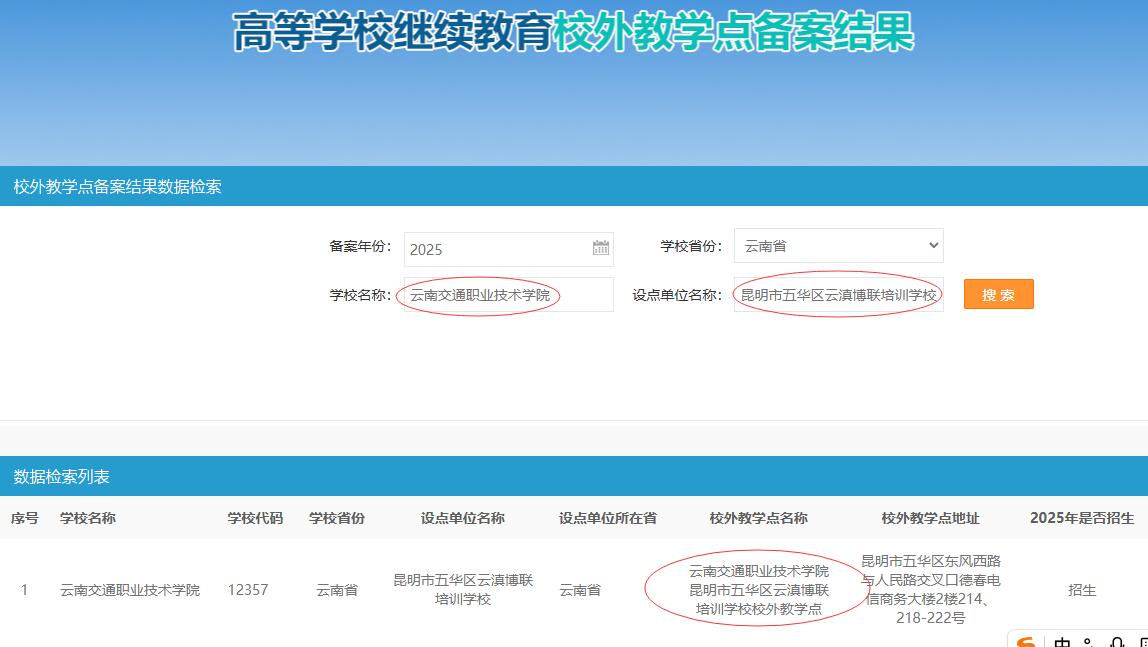Click the Sogou punctuation mode icon
The height and width of the screenshot is (647, 1148).
(x=1089, y=642)
